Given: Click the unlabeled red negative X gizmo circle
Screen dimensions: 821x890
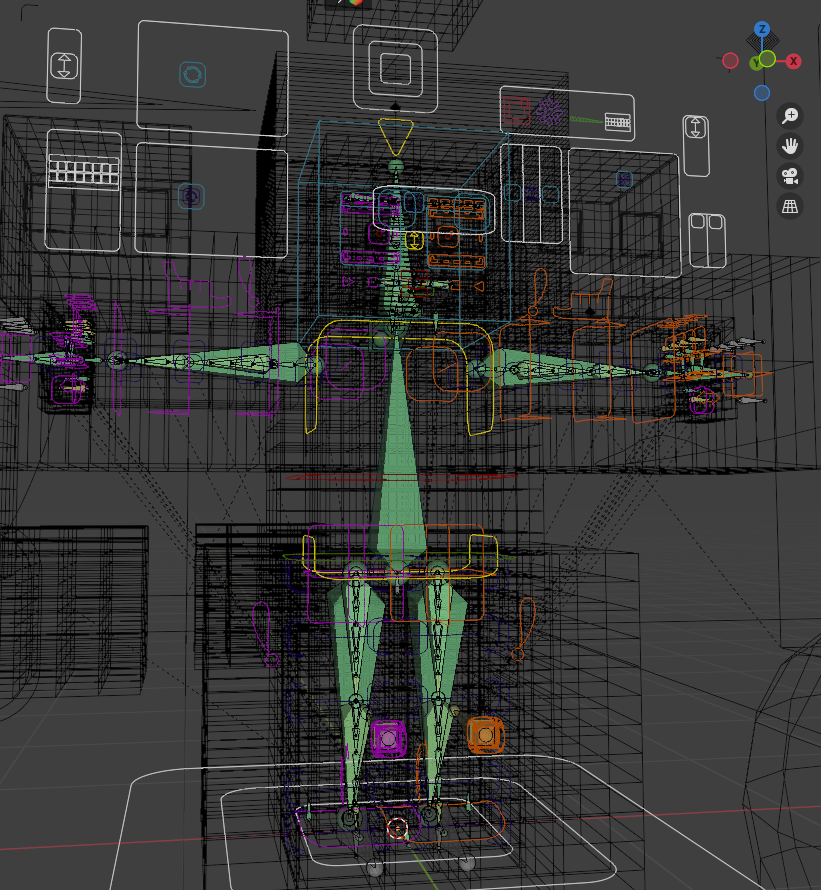Looking at the screenshot, I should tap(730, 60).
